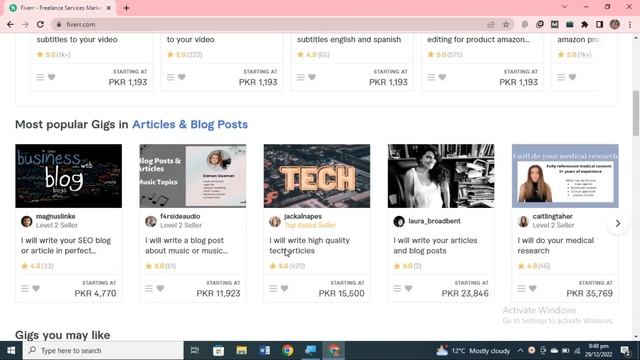Open File Explorer from taskbar
Viewport: 640px width, 360px height.
point(241,350)
